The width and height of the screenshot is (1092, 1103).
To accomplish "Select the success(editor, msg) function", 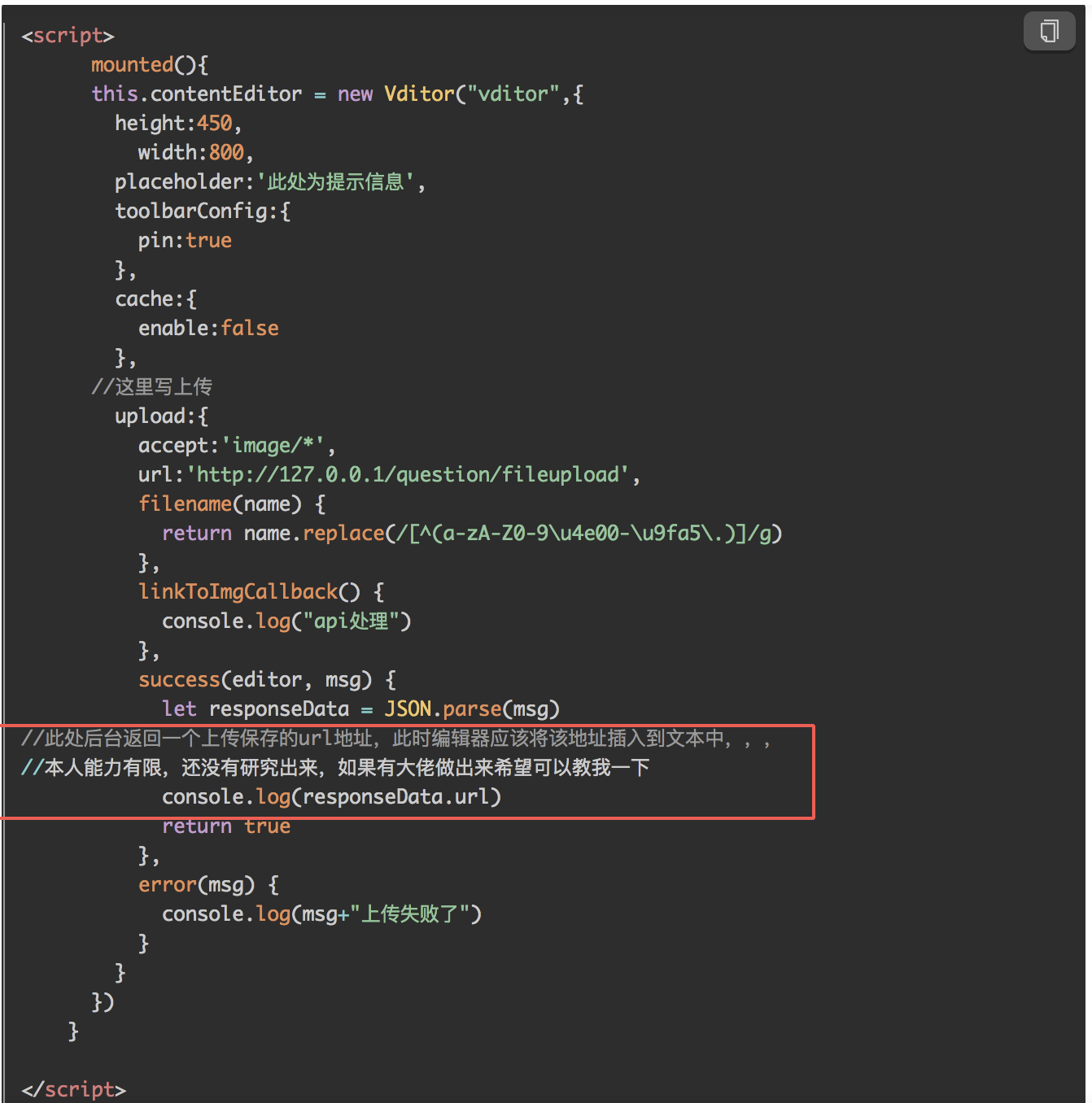I will pos(264,679).
